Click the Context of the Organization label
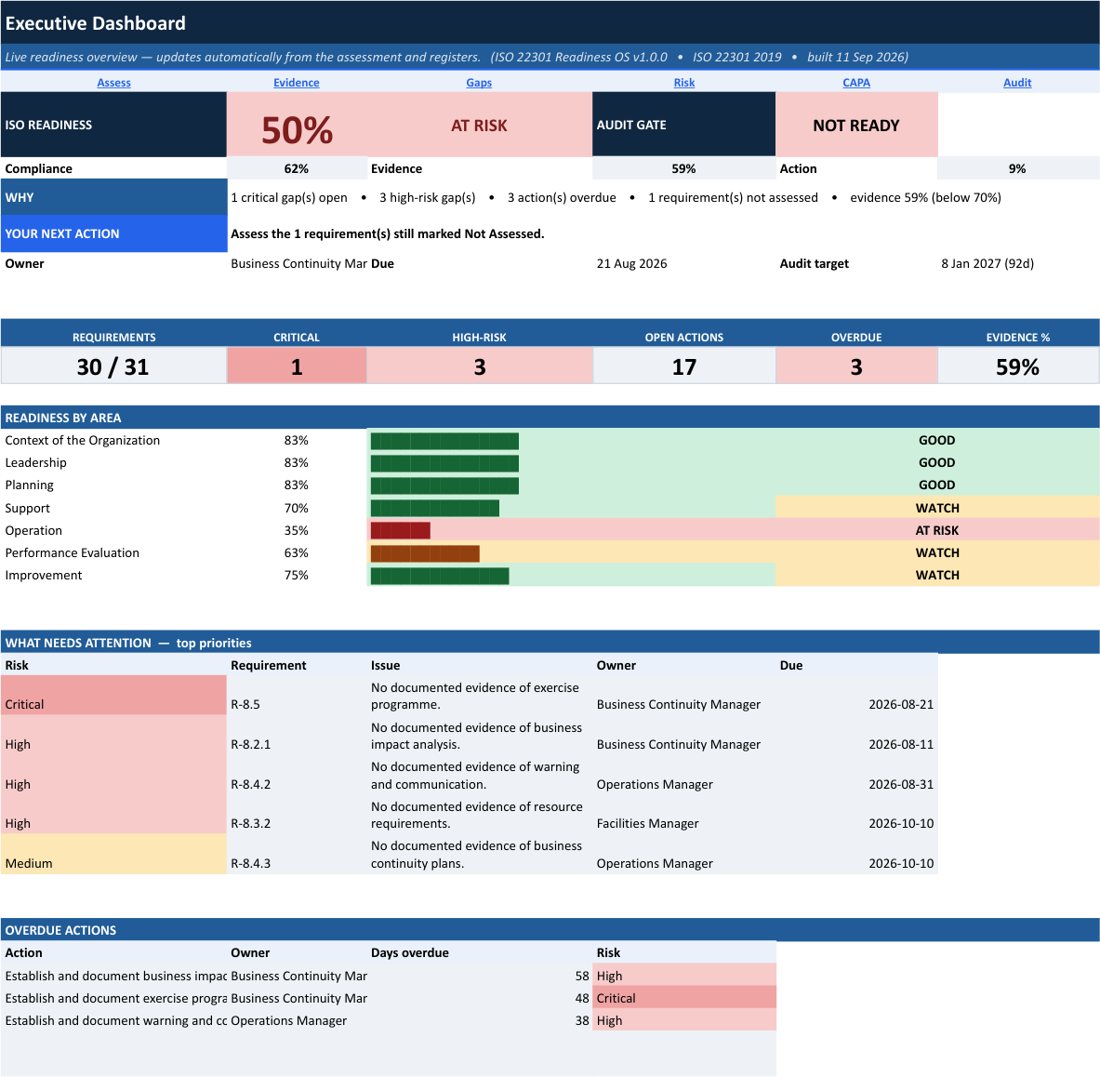Image resolution: width=1100 pixels, height=1077 pixels. coord(82,440)
